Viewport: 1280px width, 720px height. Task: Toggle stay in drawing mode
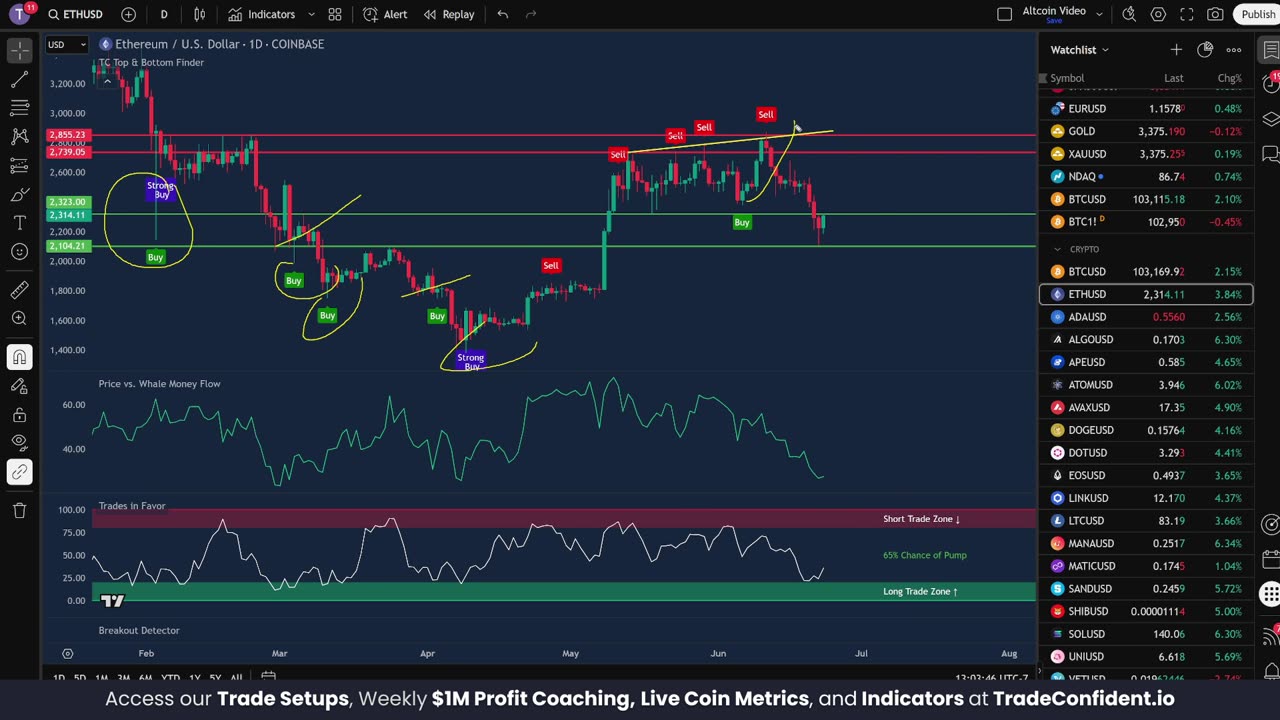point(19,386)
